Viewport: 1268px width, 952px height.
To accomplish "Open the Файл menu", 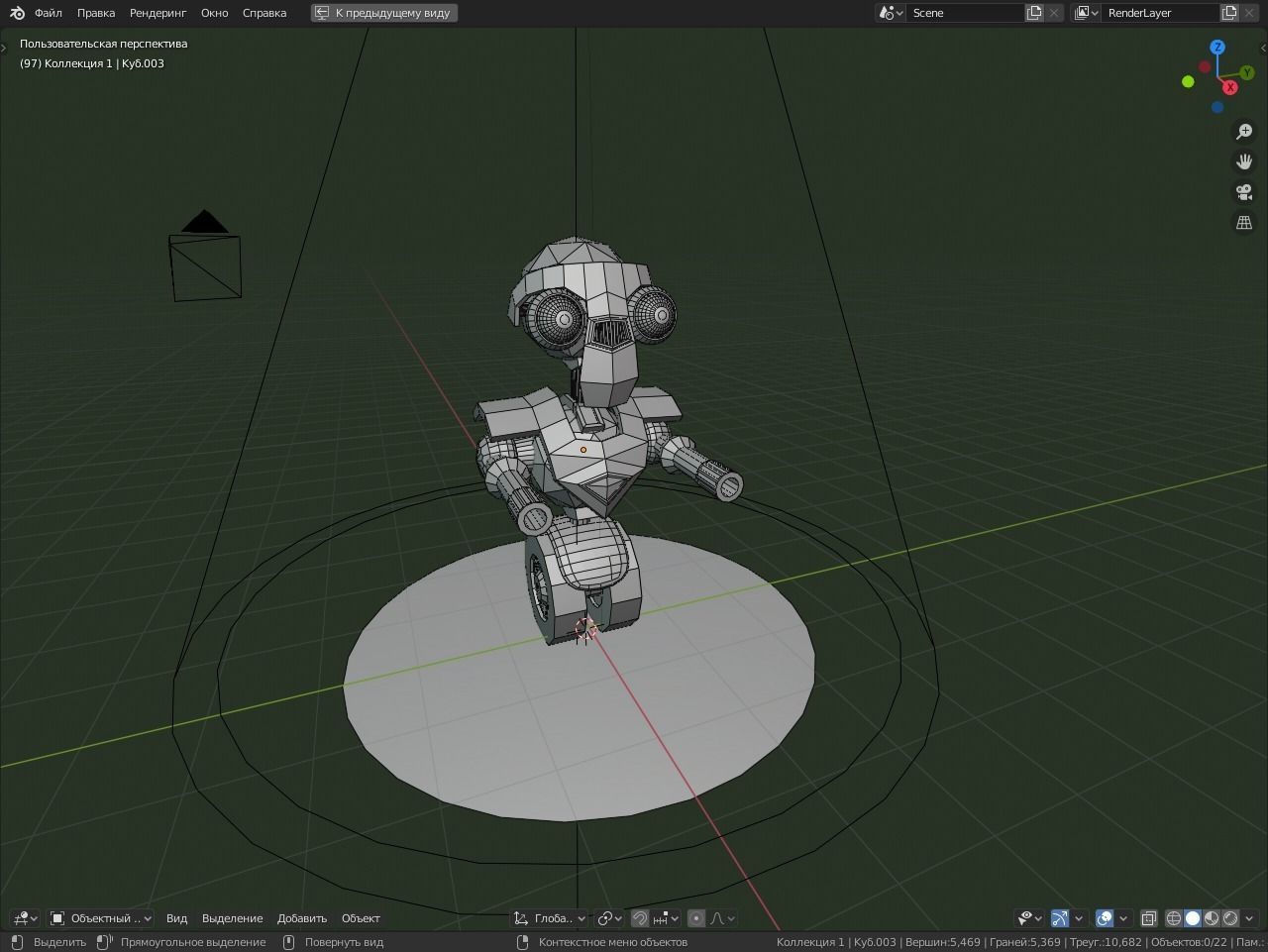I will point(48,13).
